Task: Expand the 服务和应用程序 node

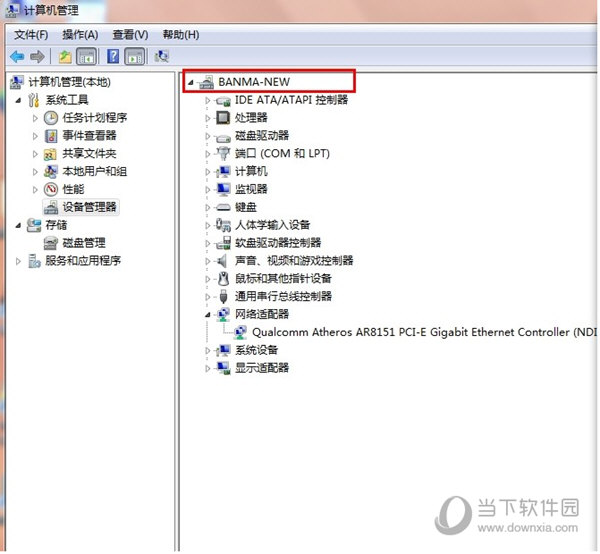Action: click(18, 261)
